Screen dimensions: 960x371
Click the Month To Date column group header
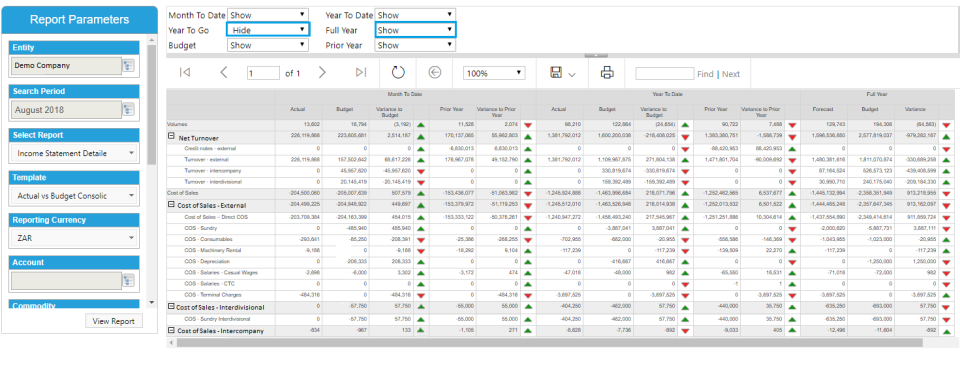point(405,94)
